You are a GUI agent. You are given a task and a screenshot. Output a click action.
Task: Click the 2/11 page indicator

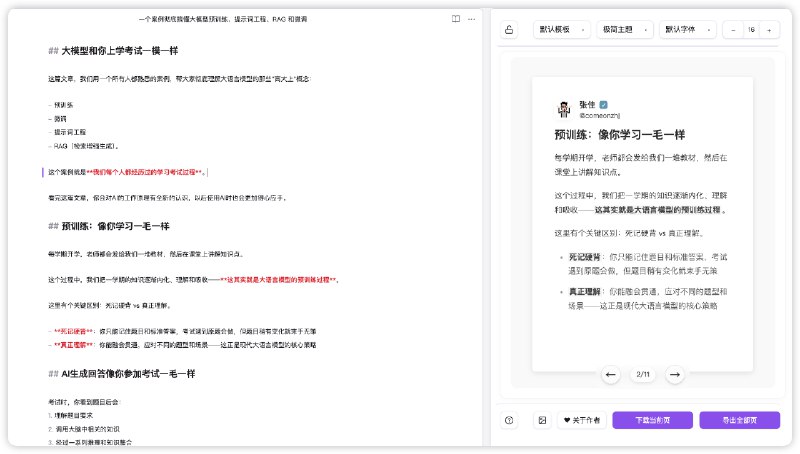[643, 374]
